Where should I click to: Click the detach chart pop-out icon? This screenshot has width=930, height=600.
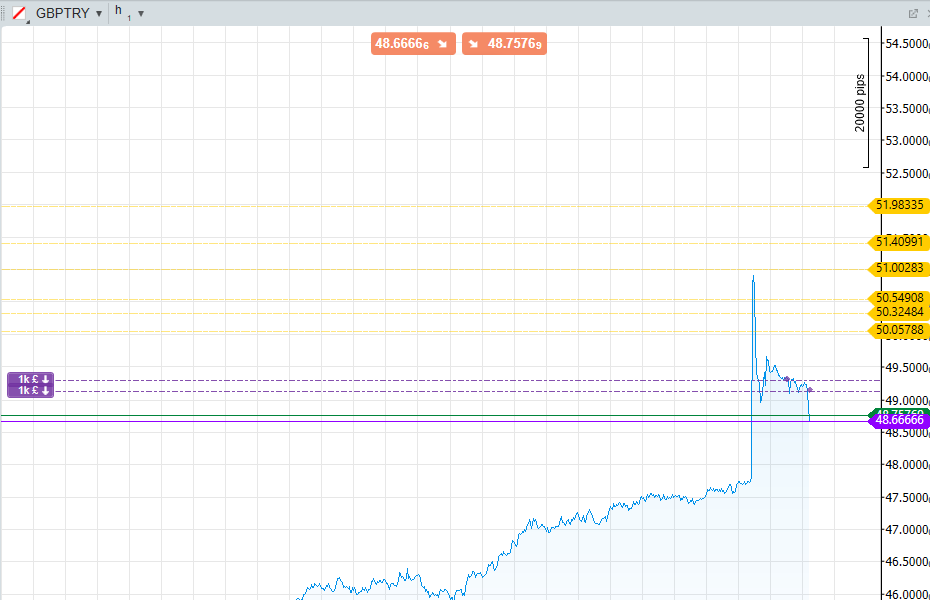click(x=912, y=14)
